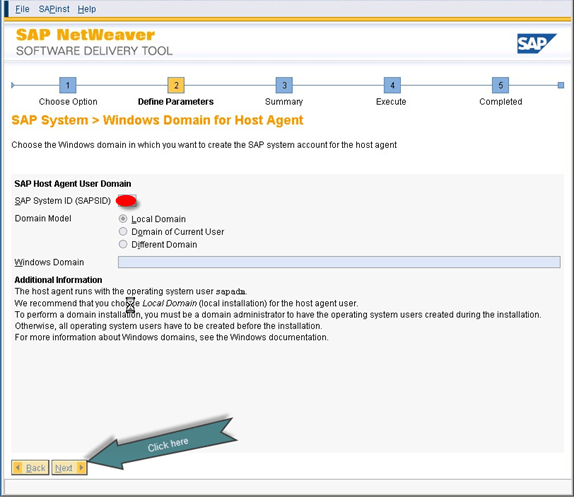Click the "Completed" step label
Image resolution: width=574 pixels, height=498 pixels.
[501, 102]
